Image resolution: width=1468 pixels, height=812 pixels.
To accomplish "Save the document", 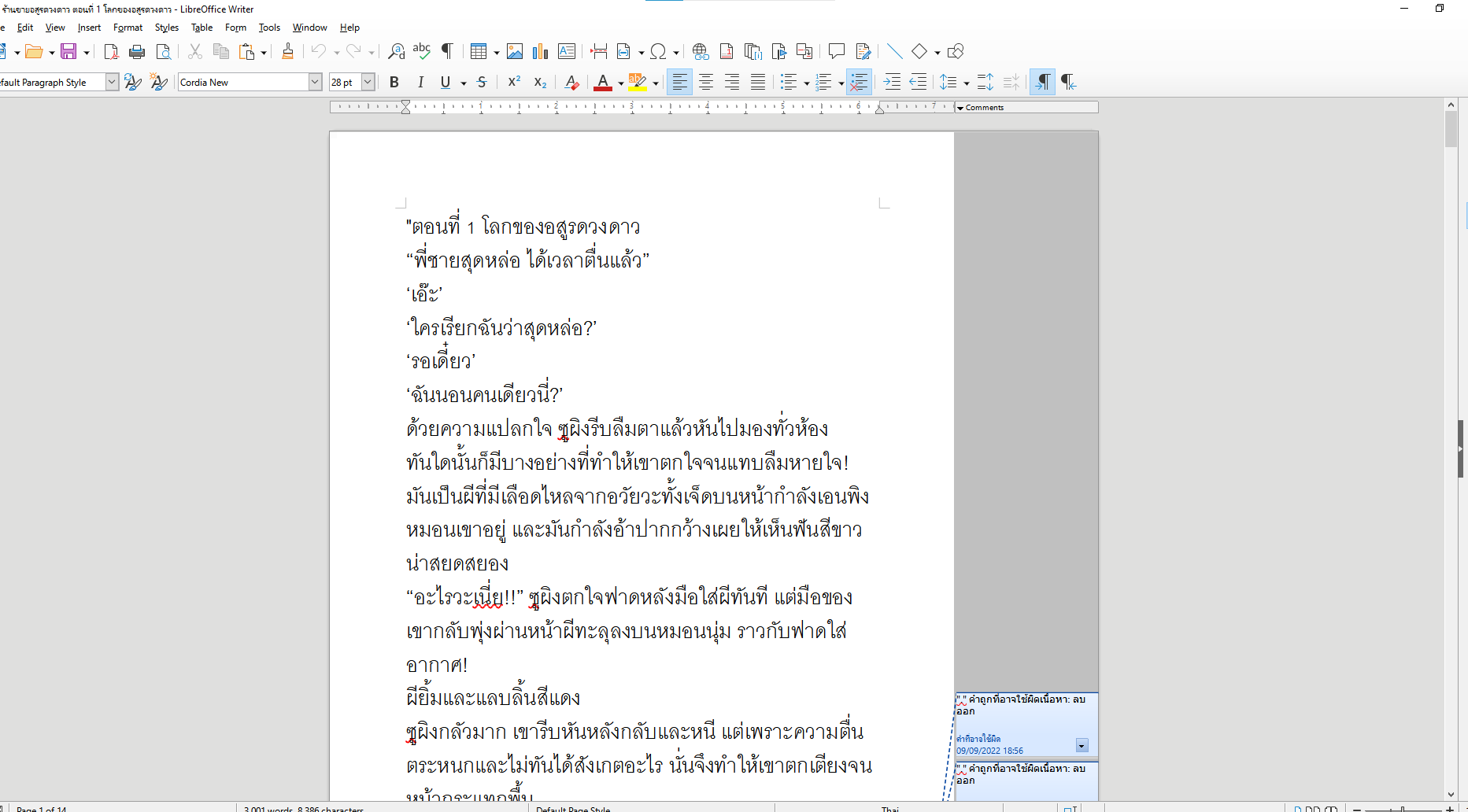I will [68, 52].
